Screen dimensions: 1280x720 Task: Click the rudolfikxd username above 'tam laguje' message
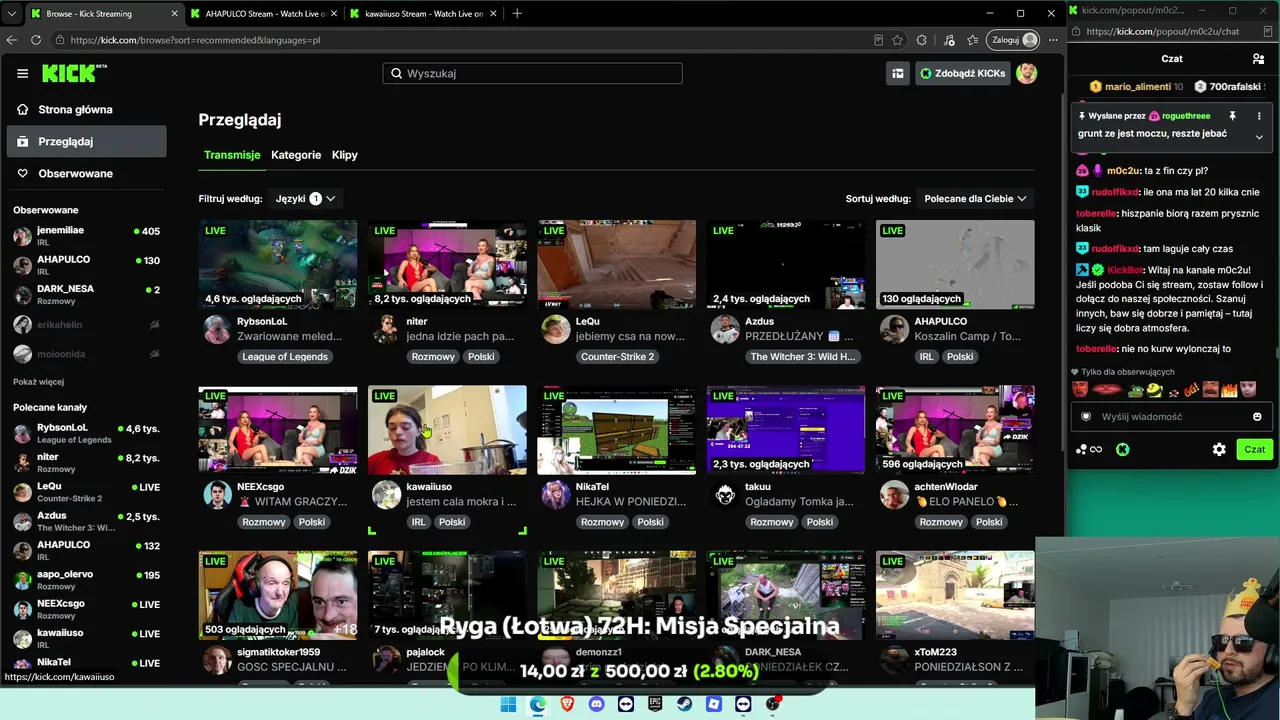pos(1115,249)
